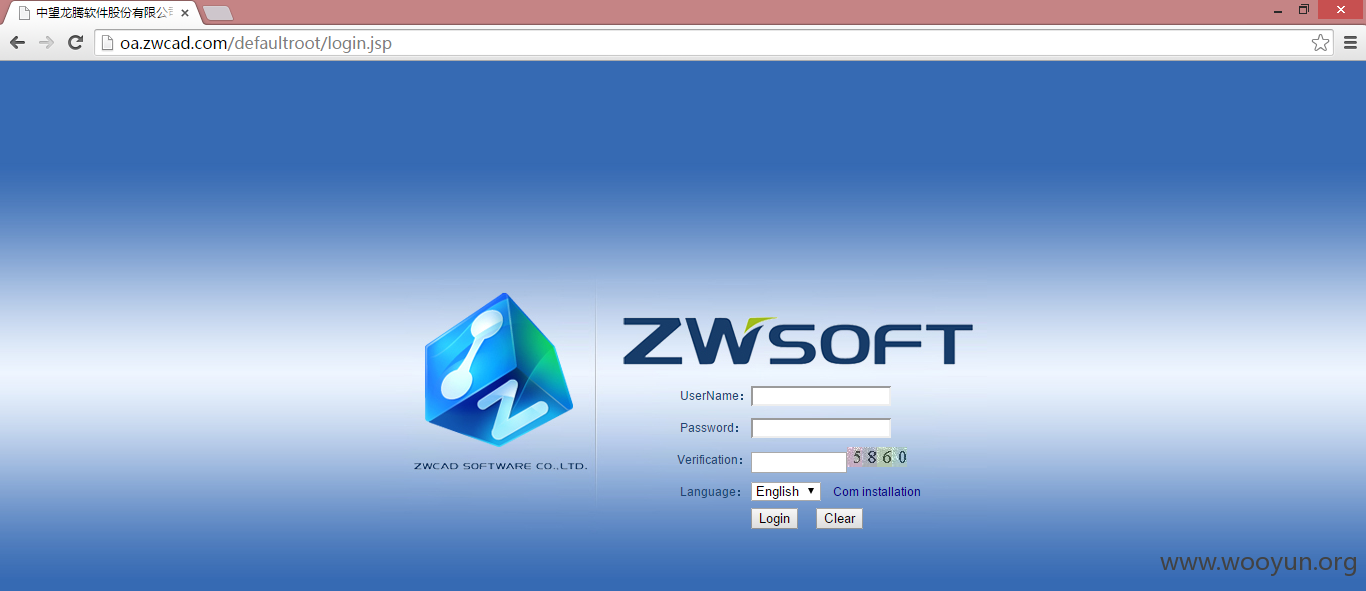The image size is (1366, 591).
Task: Open a new blank tab
Action: (x=218, y=13)
